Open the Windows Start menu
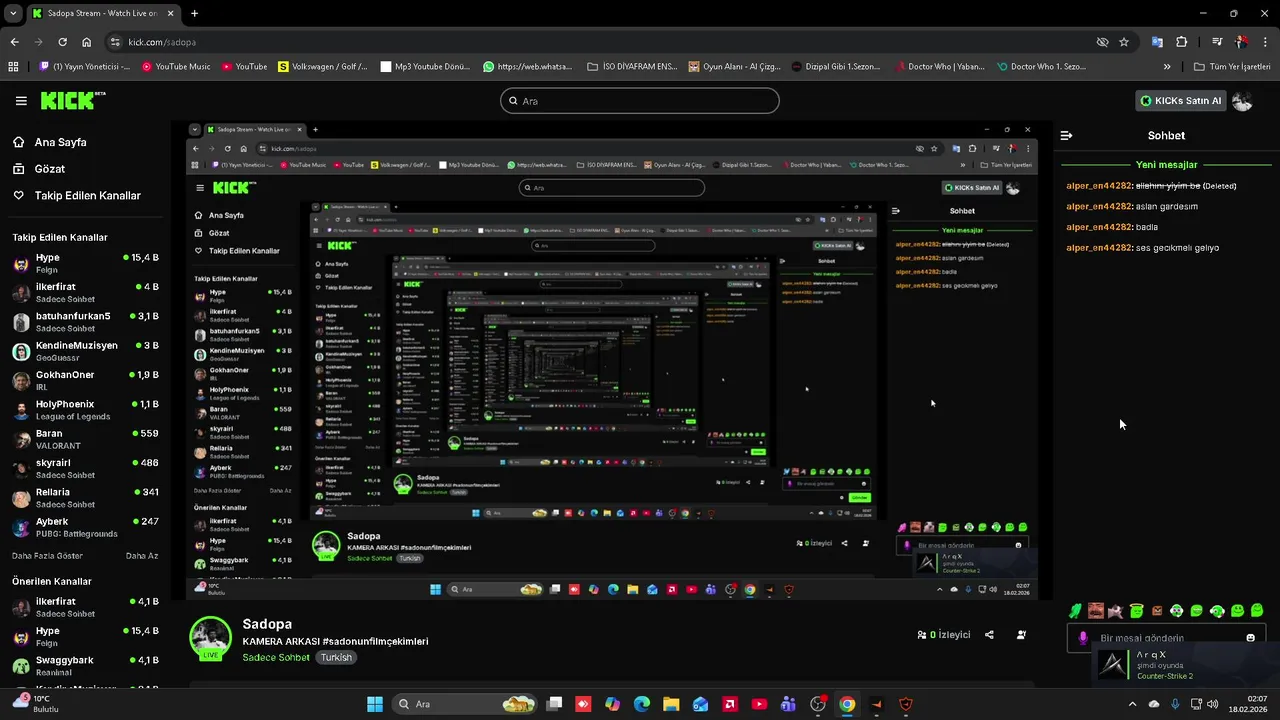 [375, 704]
